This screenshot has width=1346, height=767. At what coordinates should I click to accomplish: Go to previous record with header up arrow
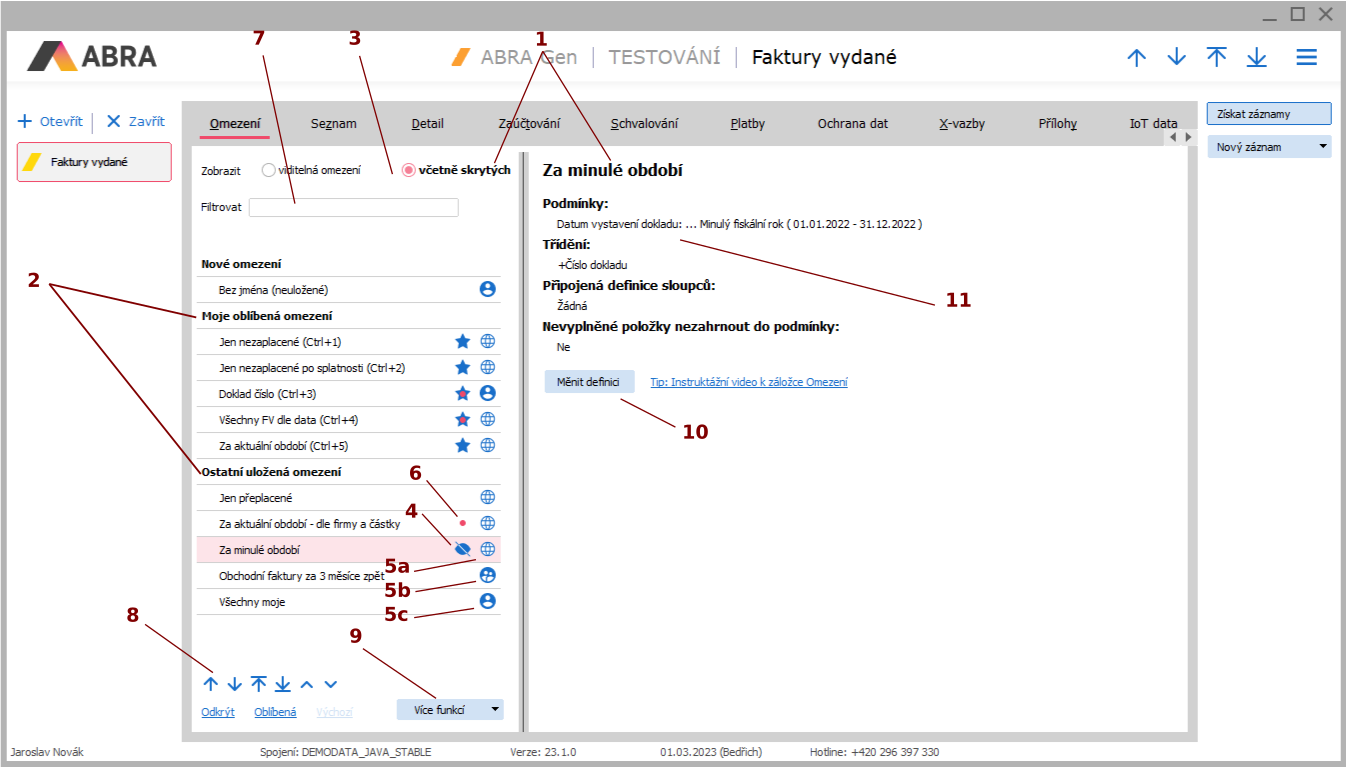[x=1136, y=57]
